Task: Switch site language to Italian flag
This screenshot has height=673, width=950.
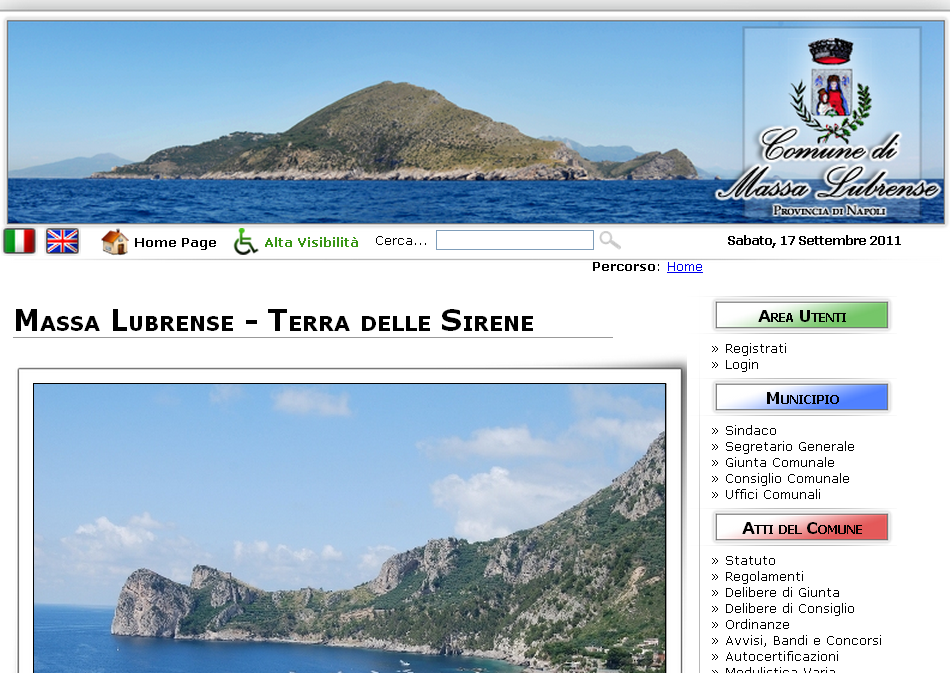Action: coord(19,241)
